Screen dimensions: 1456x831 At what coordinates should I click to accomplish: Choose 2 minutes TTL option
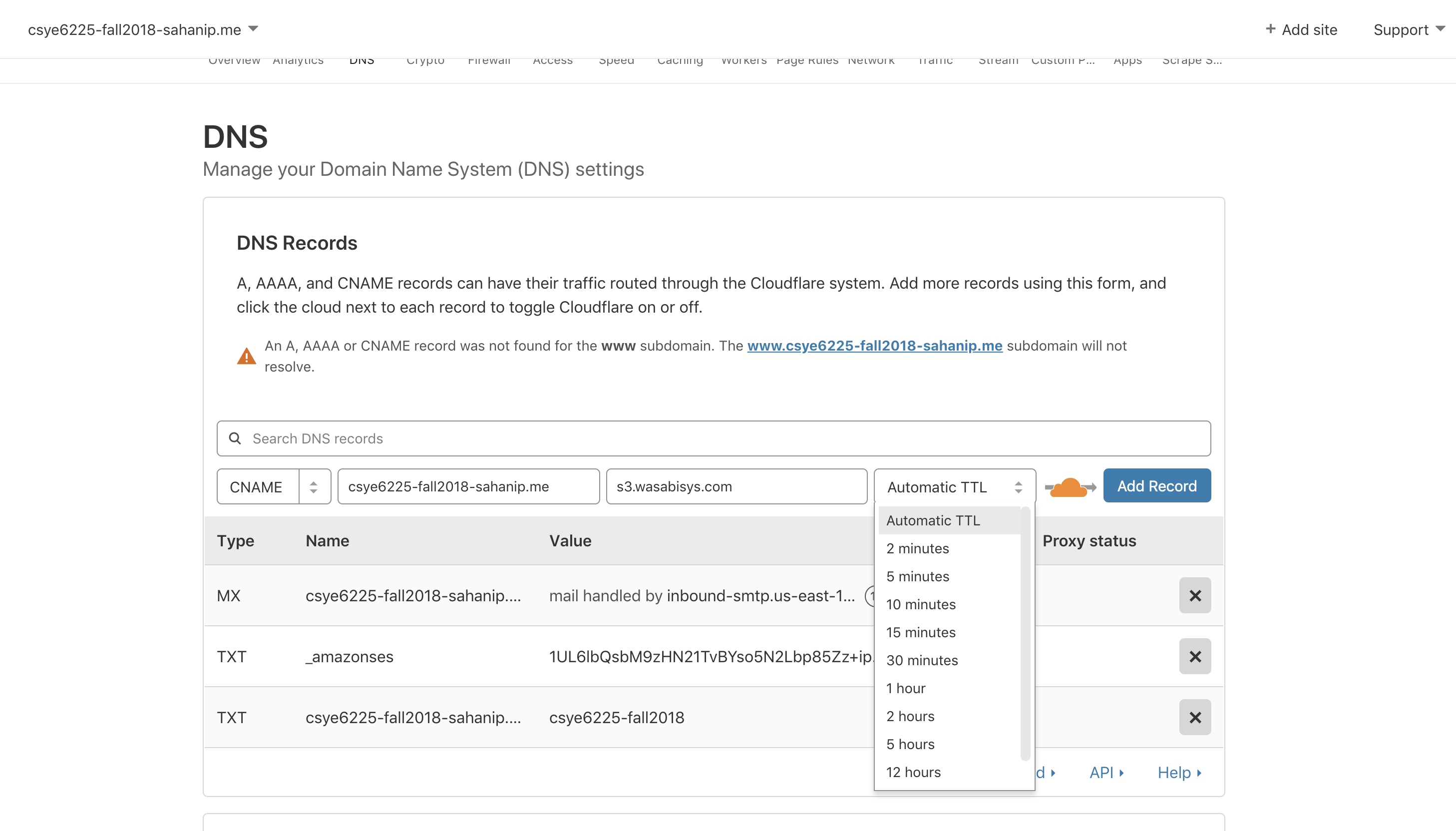tap(949, 548)
